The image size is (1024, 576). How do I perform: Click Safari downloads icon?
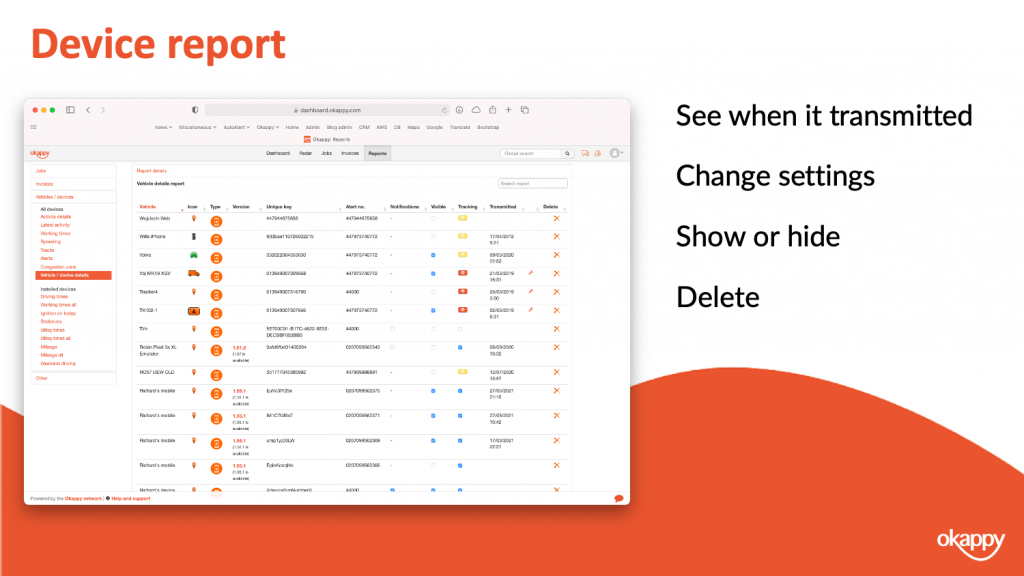(459, 110)
